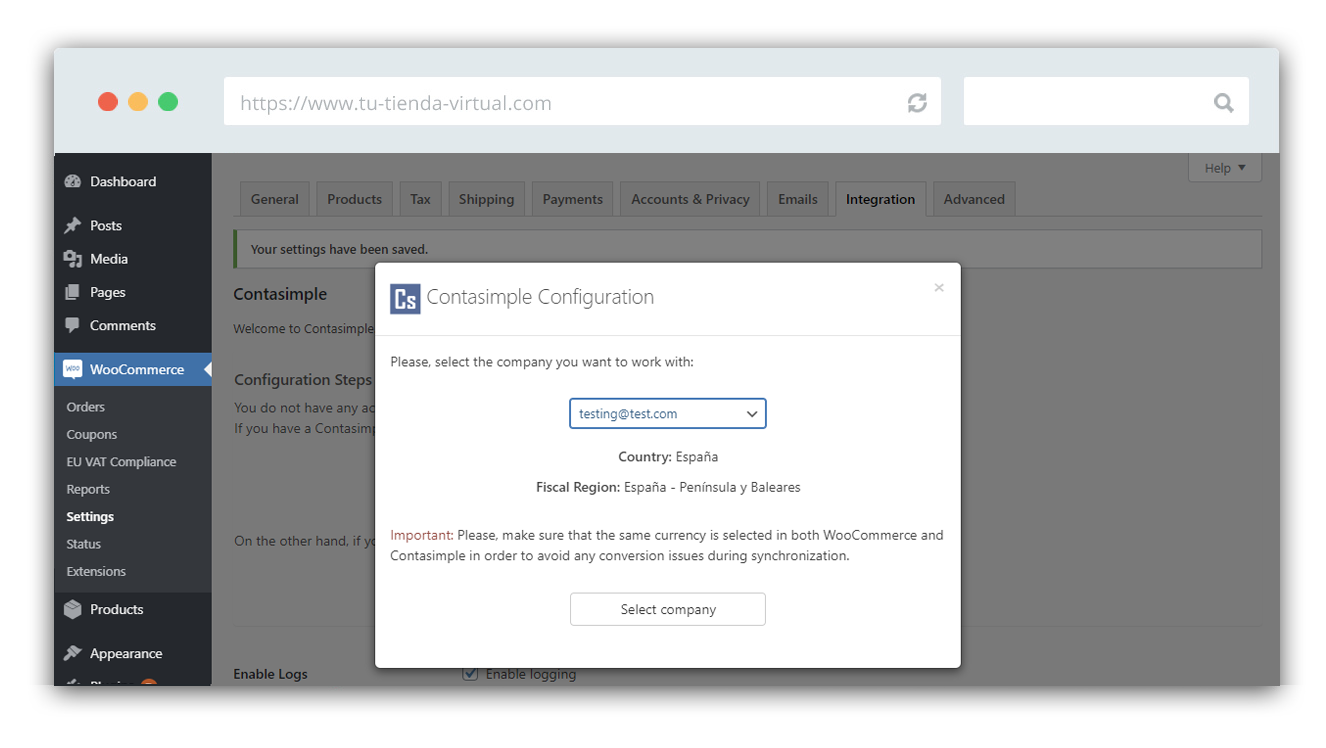Switch to the Products settings tab
Viewport: 1326px width, 748px height.
[x=355, y=199]
